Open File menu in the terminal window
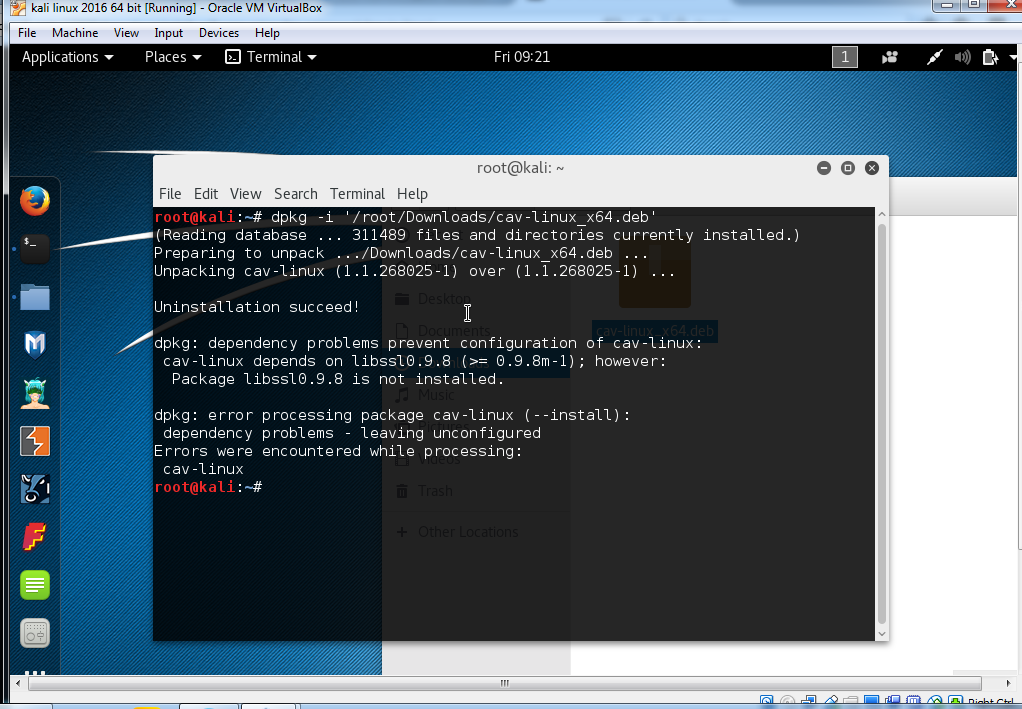The width and height of the screenshot is (1022, 709). point(170,194)
